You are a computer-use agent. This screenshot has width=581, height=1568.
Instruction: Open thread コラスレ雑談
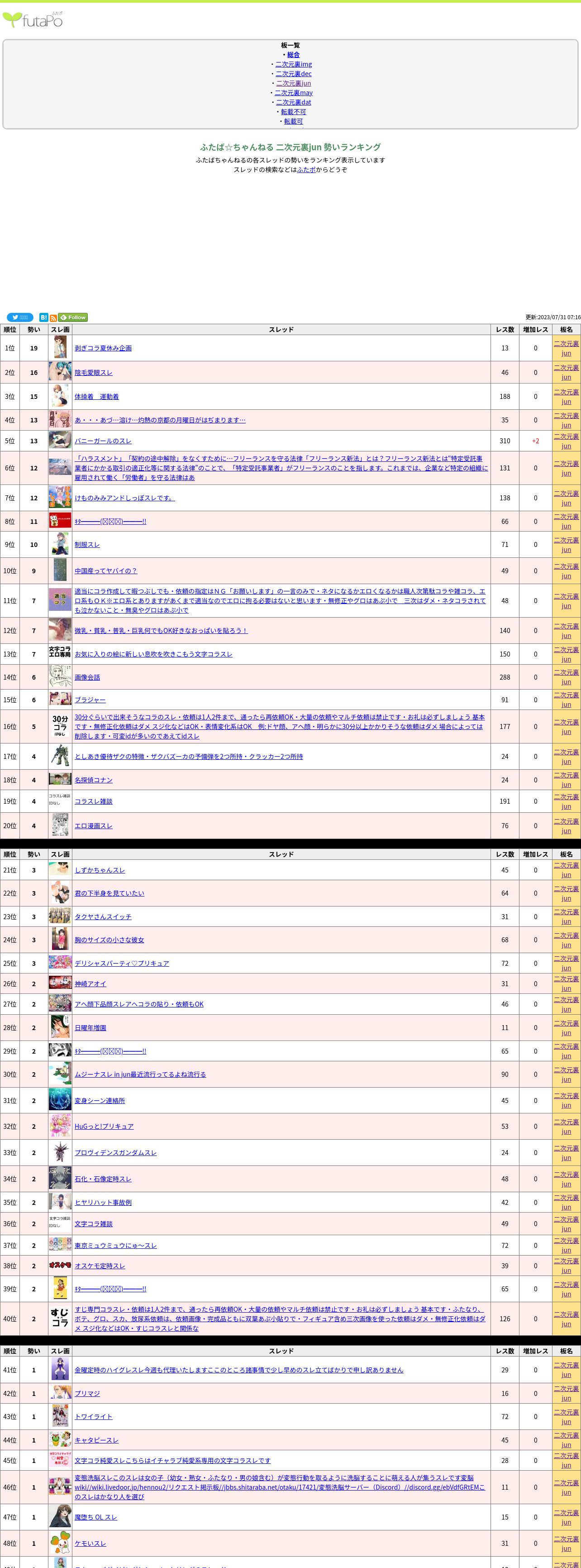click(93, 801)
